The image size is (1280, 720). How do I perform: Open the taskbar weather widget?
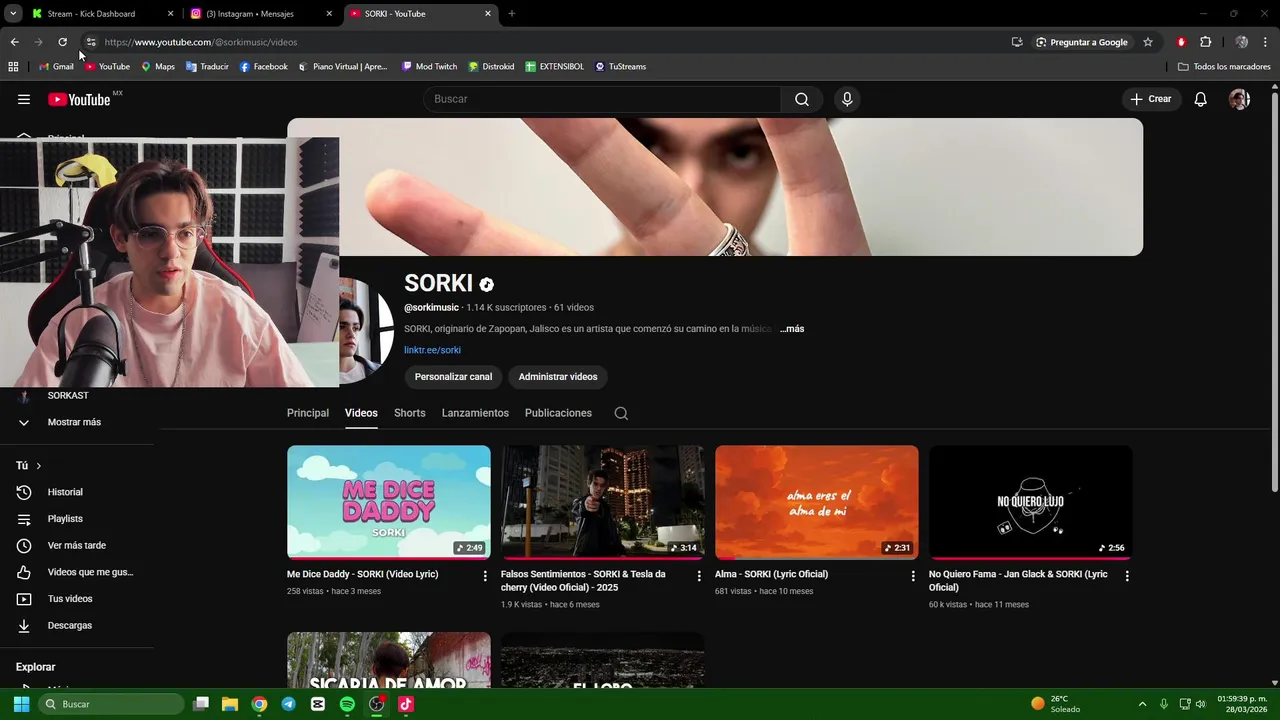pyautogui.click(x=1056, y=704)
